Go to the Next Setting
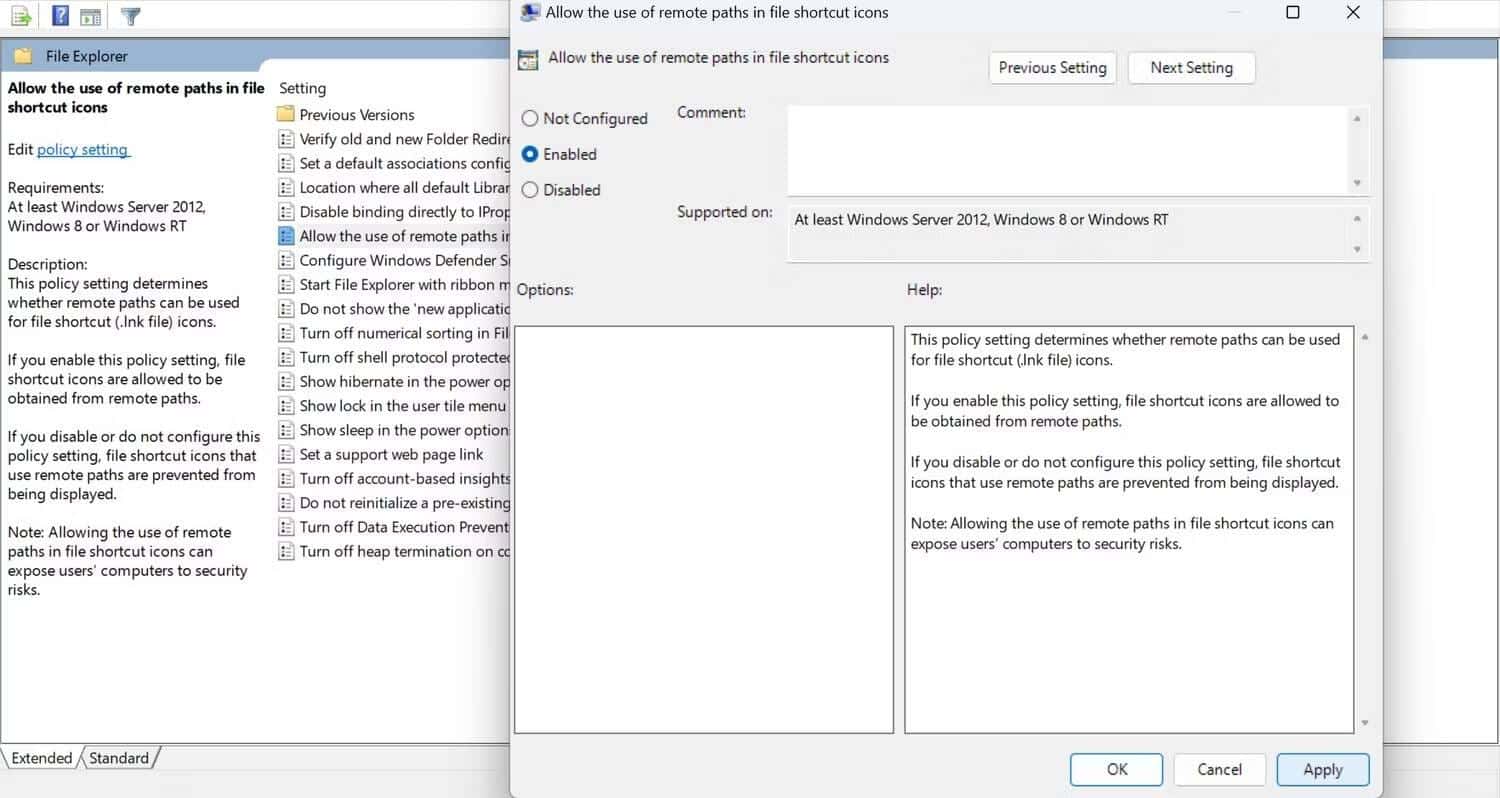Image resolution: width=1500 pixels, height=798 pixels. pos(1191,68)
